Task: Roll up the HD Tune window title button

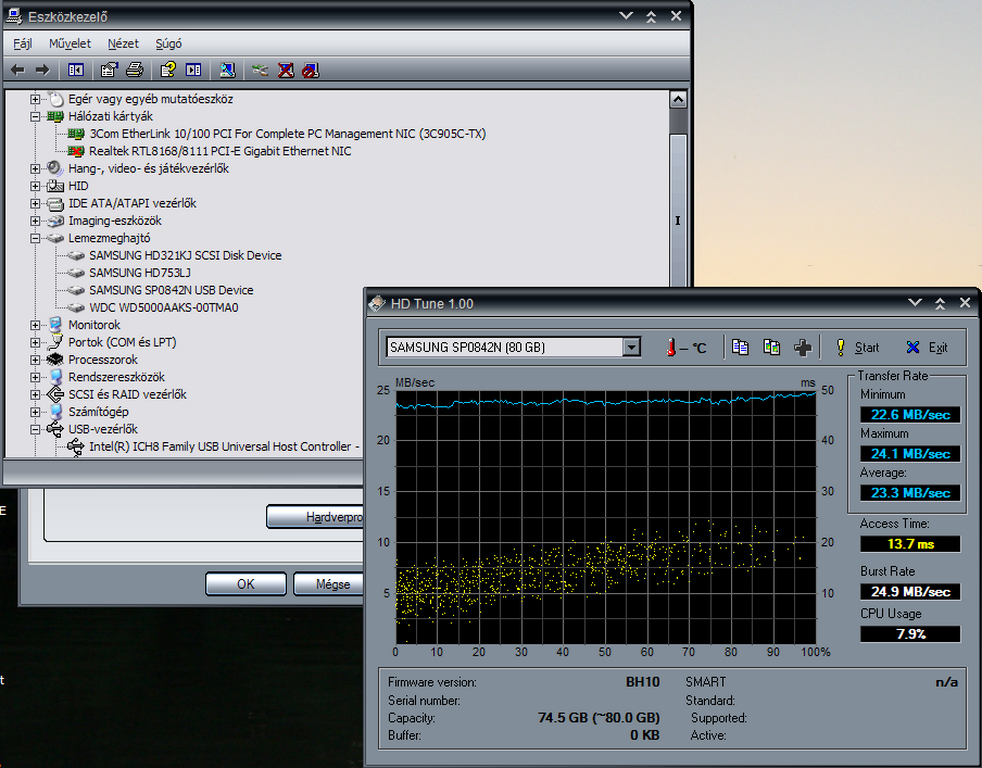Action: pyautogui.click(x=940, y=304)
